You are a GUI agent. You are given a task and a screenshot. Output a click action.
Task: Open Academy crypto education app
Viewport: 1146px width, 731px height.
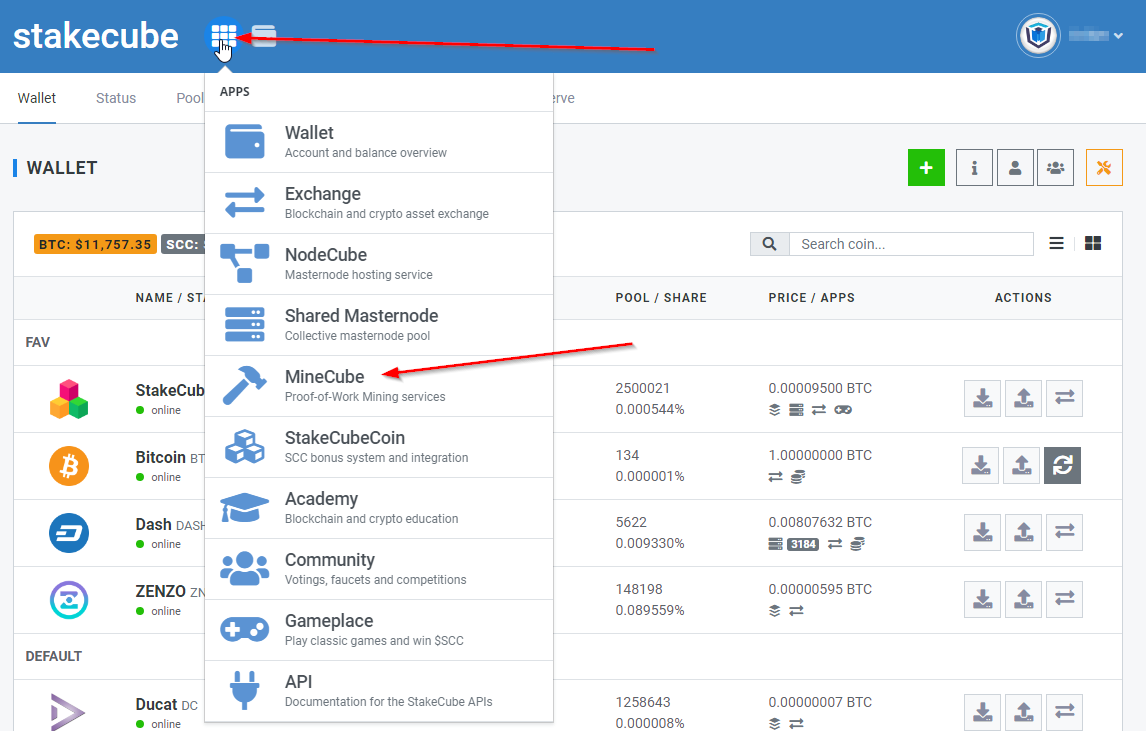tap(379, 508)
